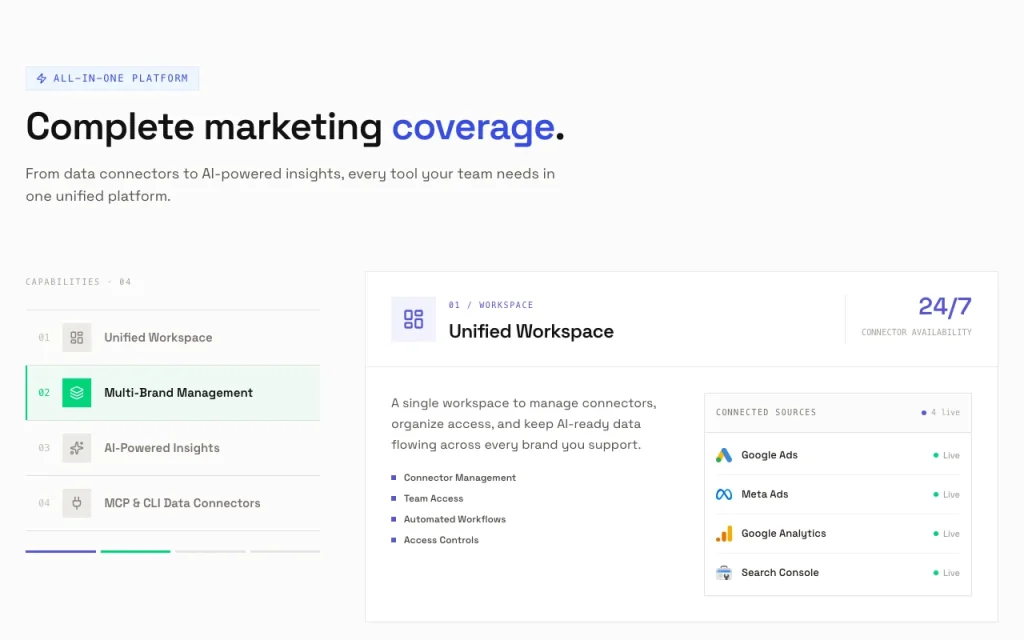Viewport: 1024px width, 640px height.
Task: Click the Team Access bullet item
Action: point(427,498)
